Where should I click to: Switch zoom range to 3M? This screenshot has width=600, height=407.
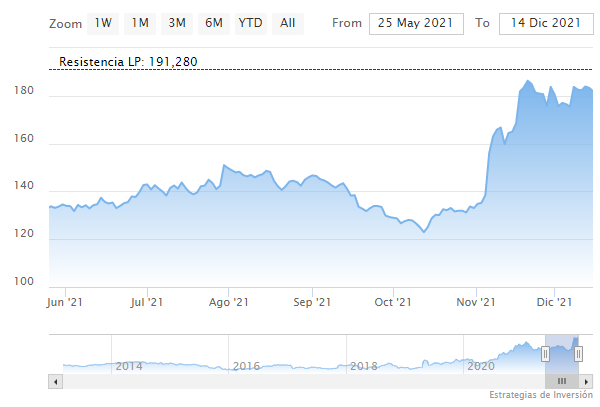click(177, 22)
